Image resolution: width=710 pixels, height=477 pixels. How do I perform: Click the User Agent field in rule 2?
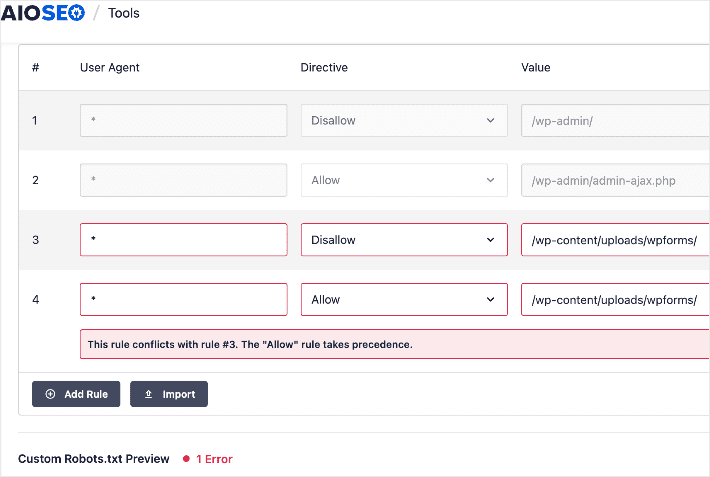(x=183, y=180)
